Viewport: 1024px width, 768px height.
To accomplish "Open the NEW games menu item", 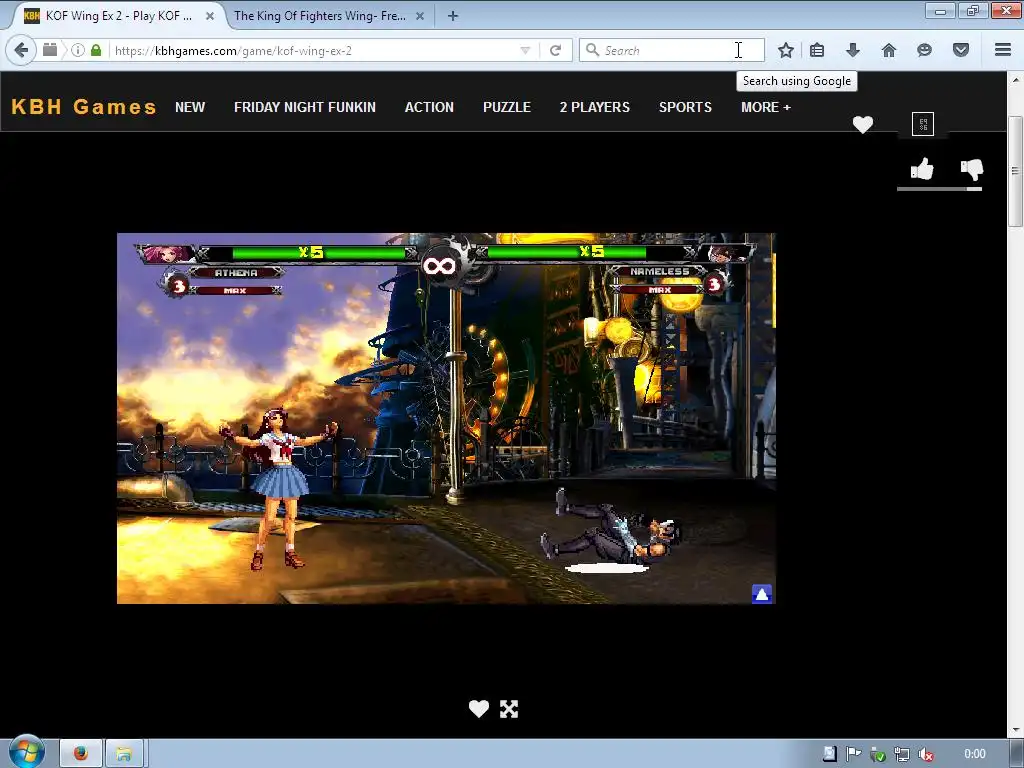I will (190, 107).
